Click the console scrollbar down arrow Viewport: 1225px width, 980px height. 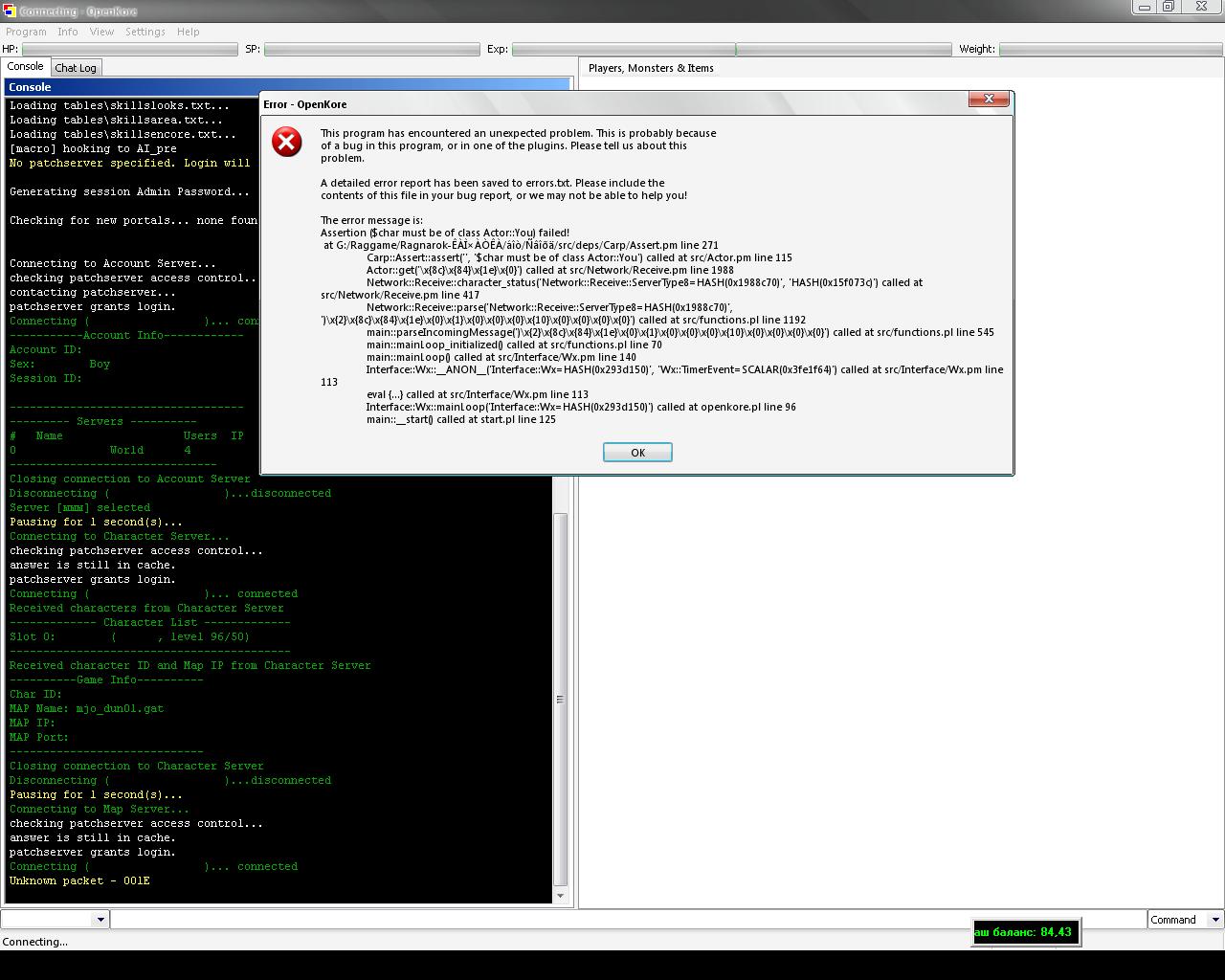click(x=560, y=896)
